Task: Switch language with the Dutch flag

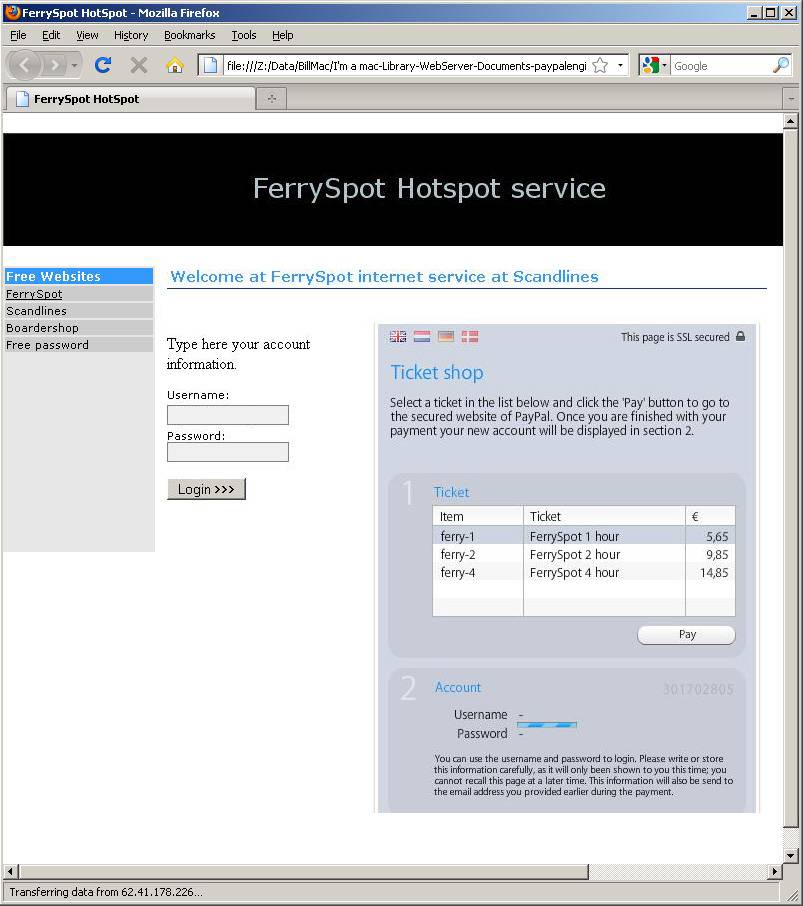Action: [x=422, y=336]
